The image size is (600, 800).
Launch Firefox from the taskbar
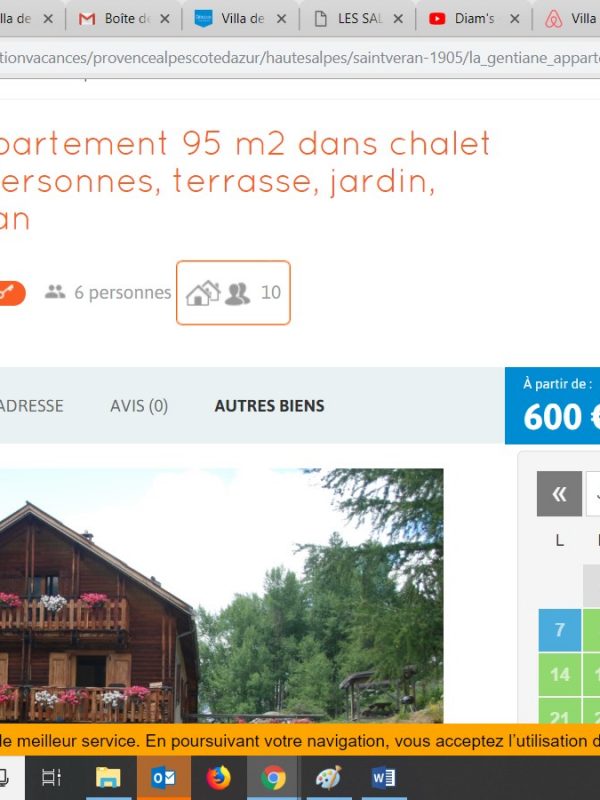coord(218,778)
